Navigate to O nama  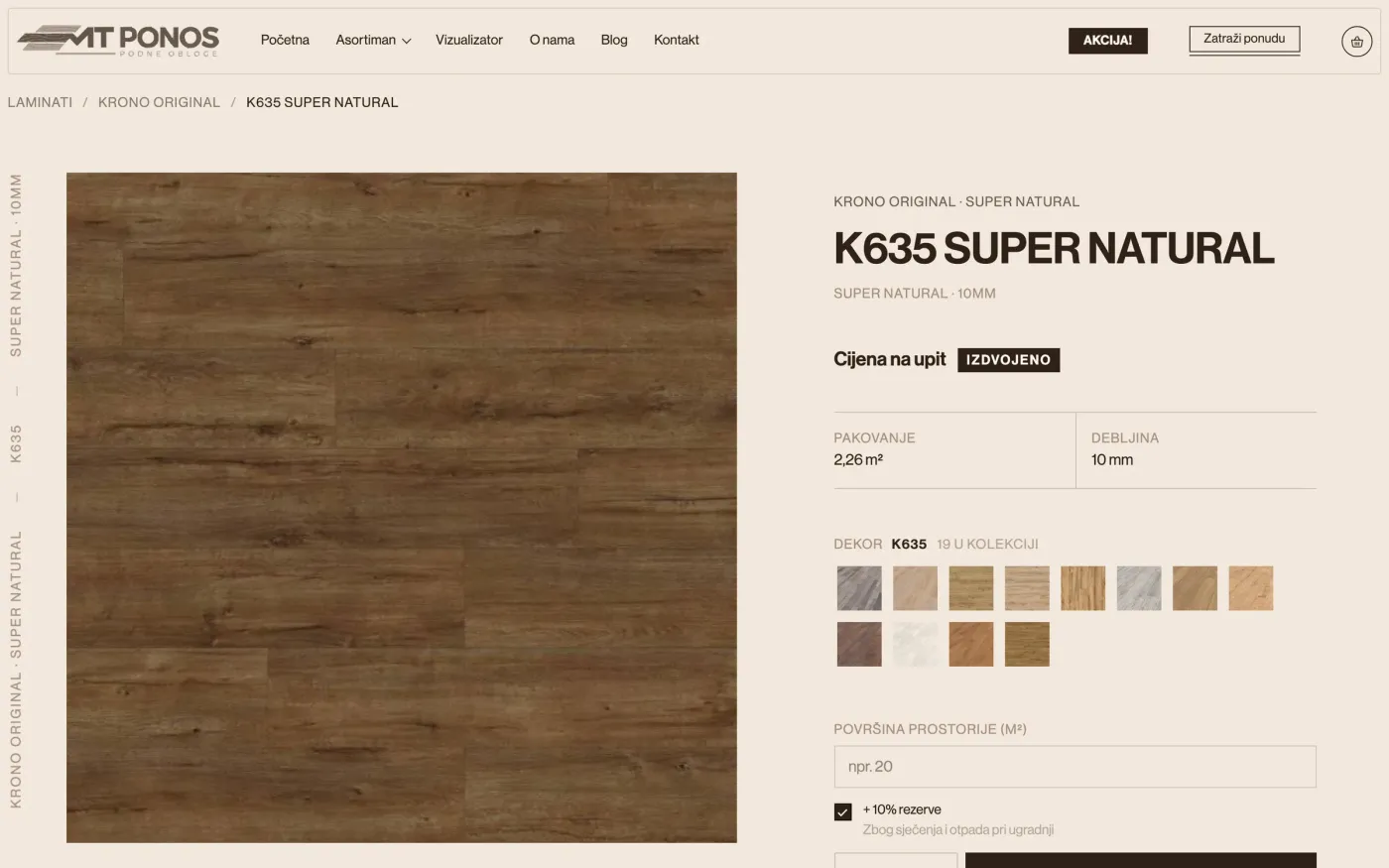point(552,40)
